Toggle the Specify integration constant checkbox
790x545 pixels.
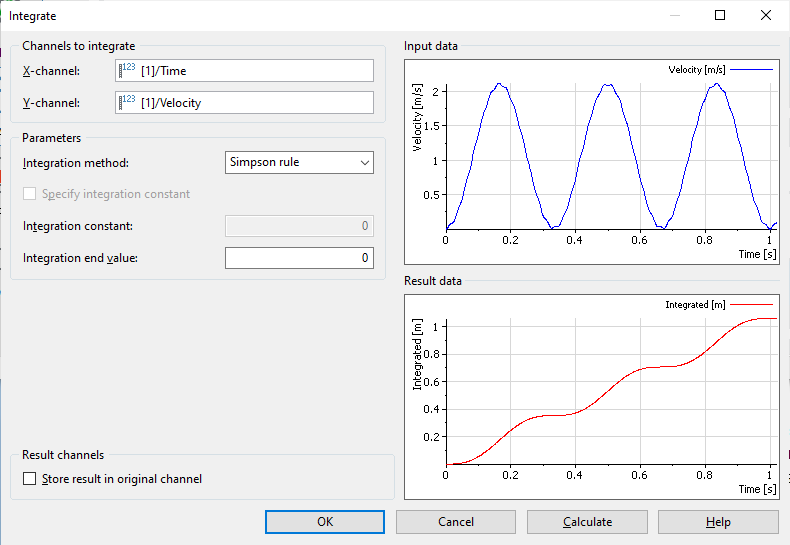point(30,194)
